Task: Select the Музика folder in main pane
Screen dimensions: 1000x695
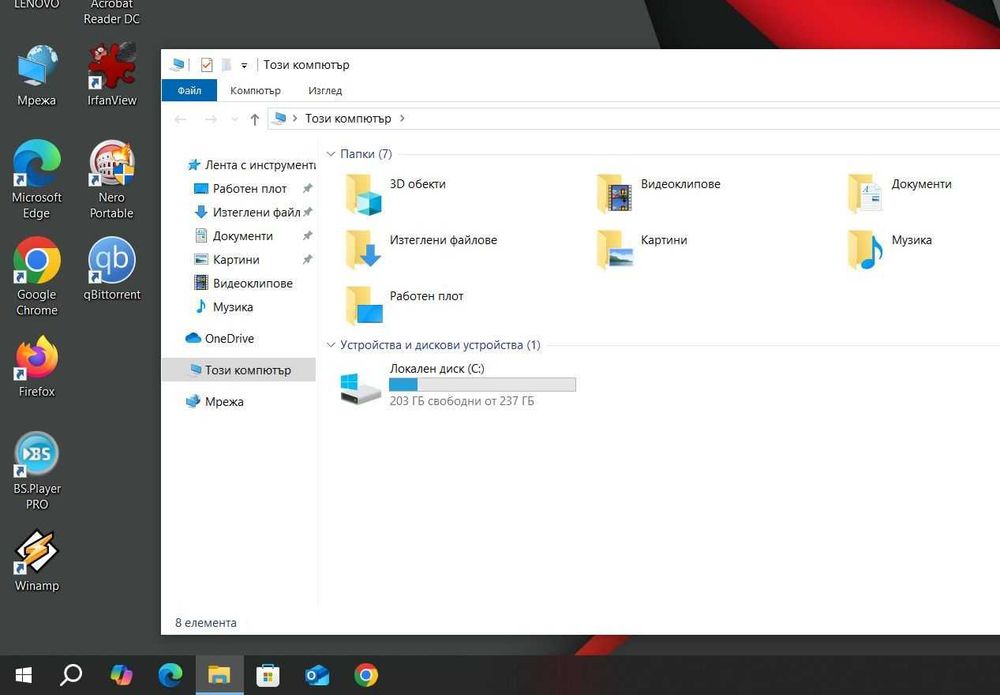Action: click(x=890, y=249)
